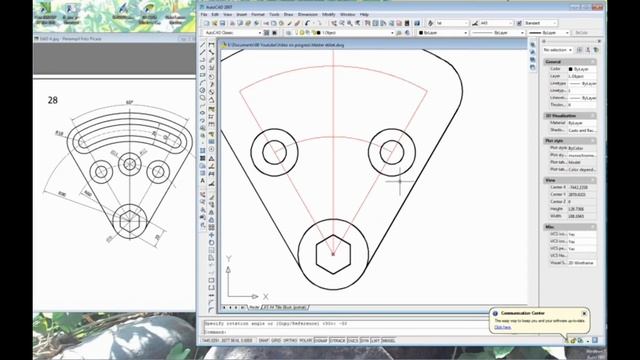
Task: Close the Communication Center balloon
Action: [584, 313]
